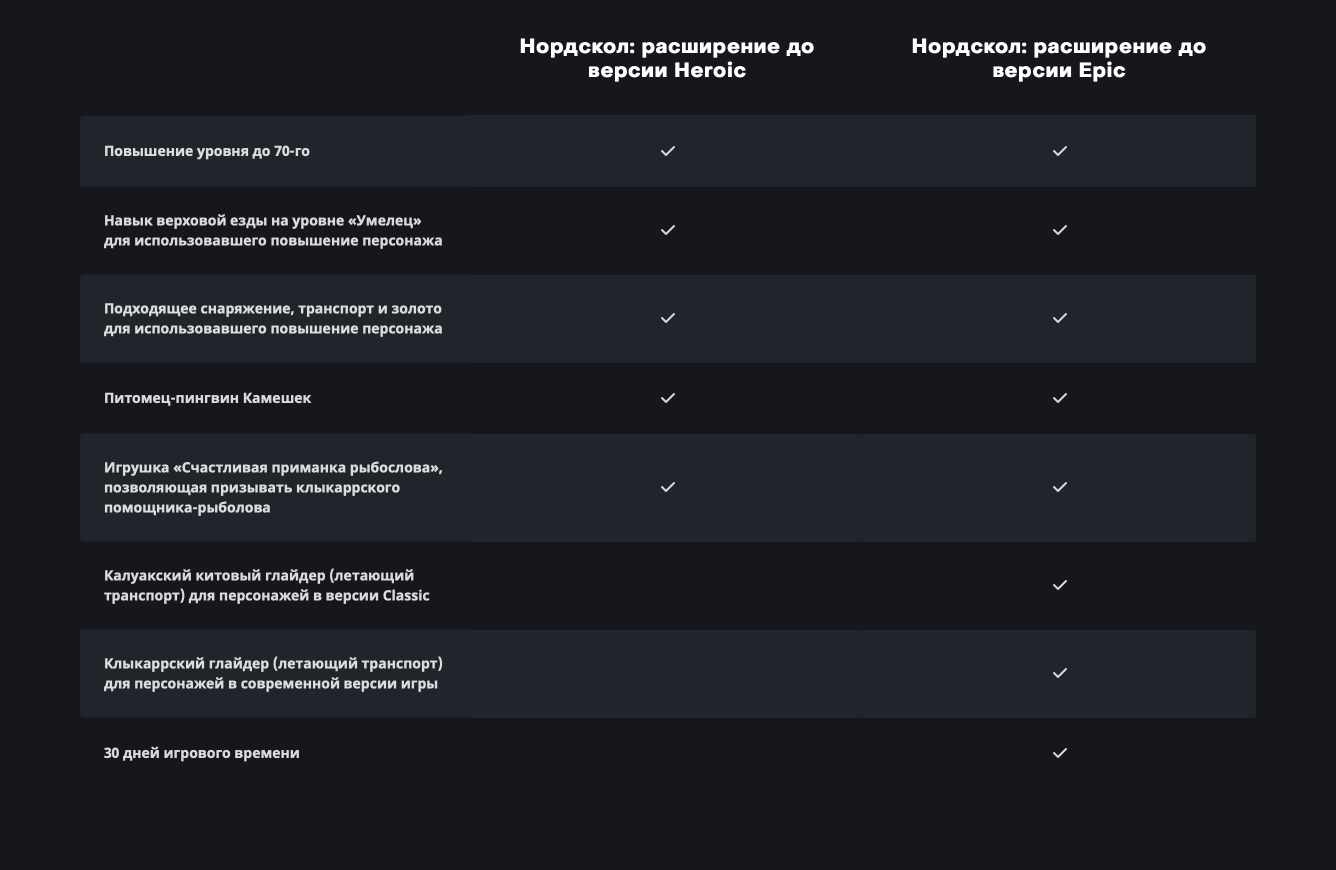This screenshot has height=870, width=1336.
Task: Click the «Повышение уровня до 70-го» row label
Action: (x=207, y=151)
